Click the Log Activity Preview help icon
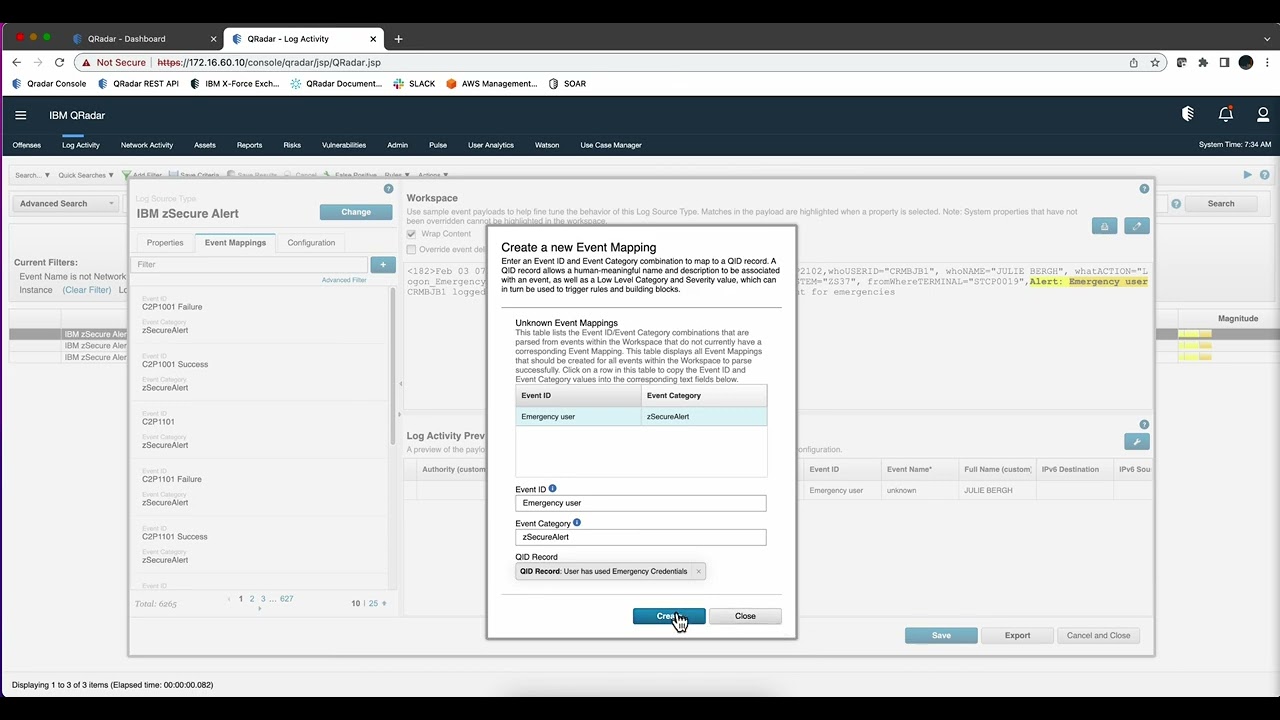The image size is (1280, 720). point(1144,424)
